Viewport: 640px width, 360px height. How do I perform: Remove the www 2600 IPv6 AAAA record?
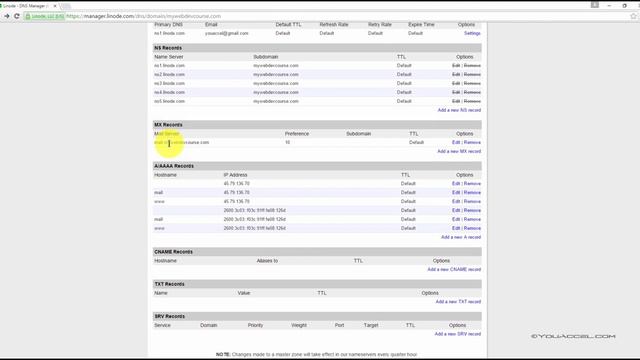point(472,229)
